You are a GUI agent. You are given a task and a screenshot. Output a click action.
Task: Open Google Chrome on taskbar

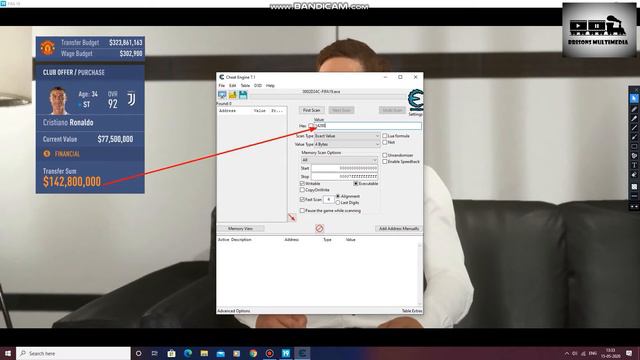point(253,353)
